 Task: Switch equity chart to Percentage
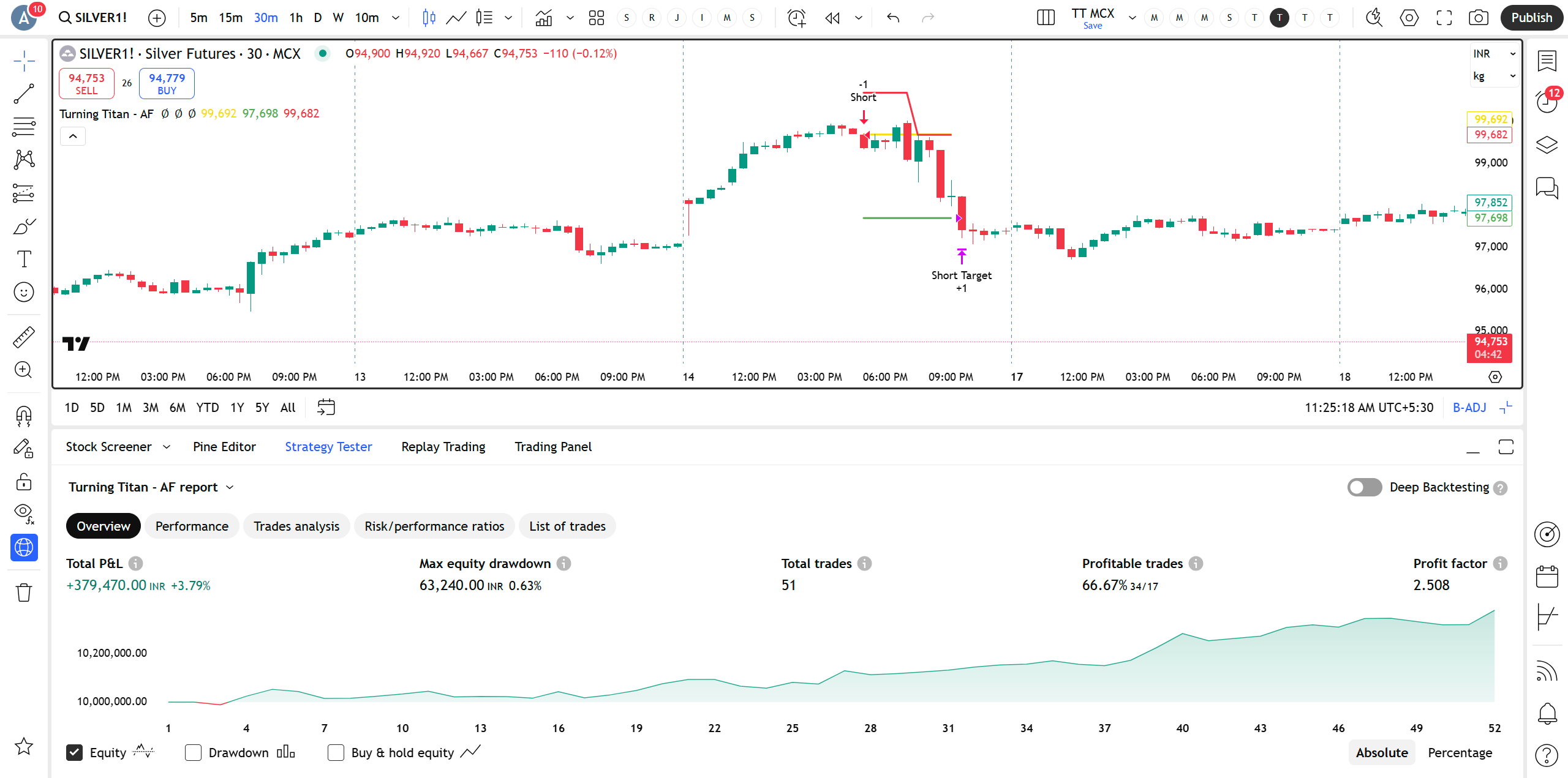[x=1460, y=752]
